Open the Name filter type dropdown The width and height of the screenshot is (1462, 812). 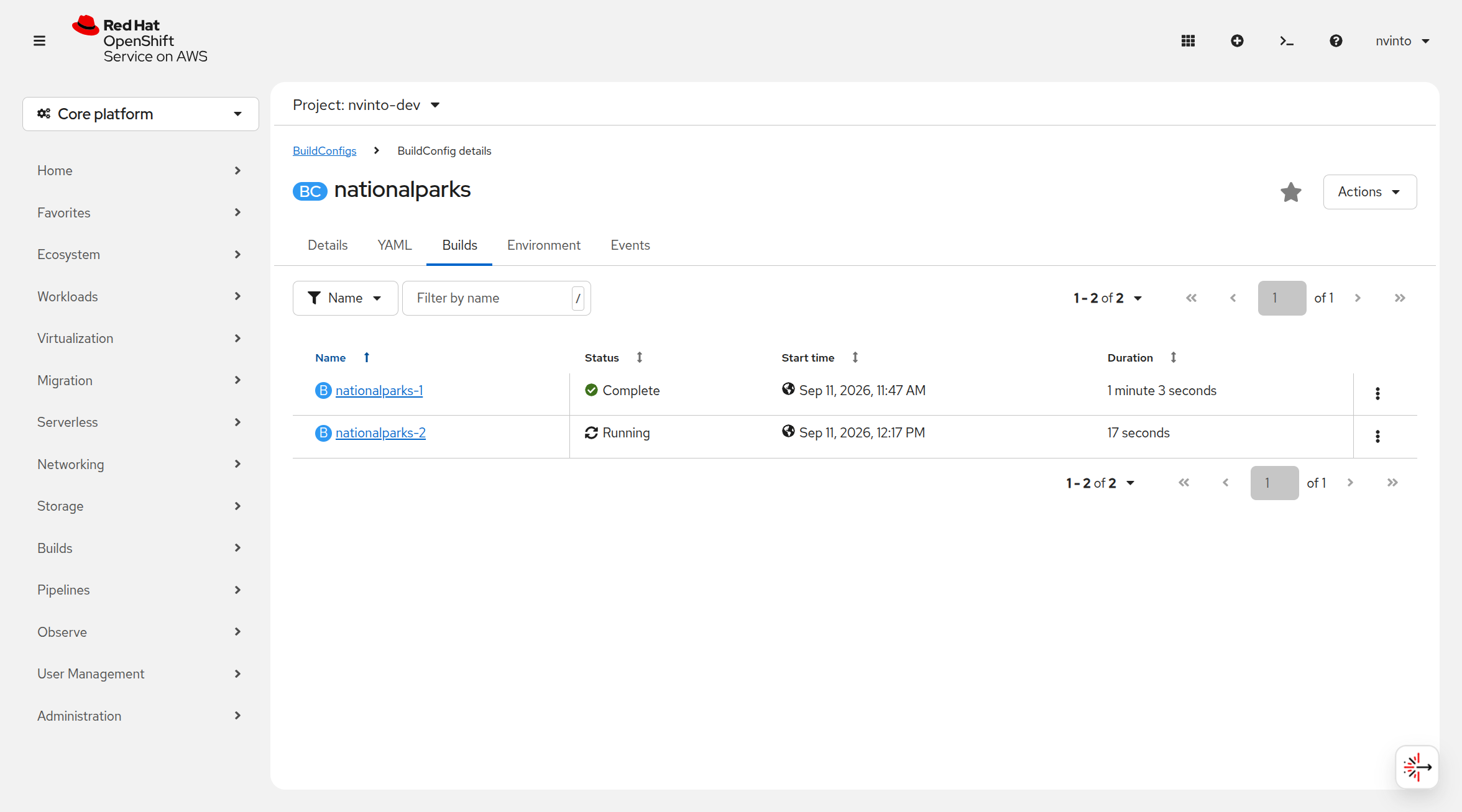click(345, 298)
